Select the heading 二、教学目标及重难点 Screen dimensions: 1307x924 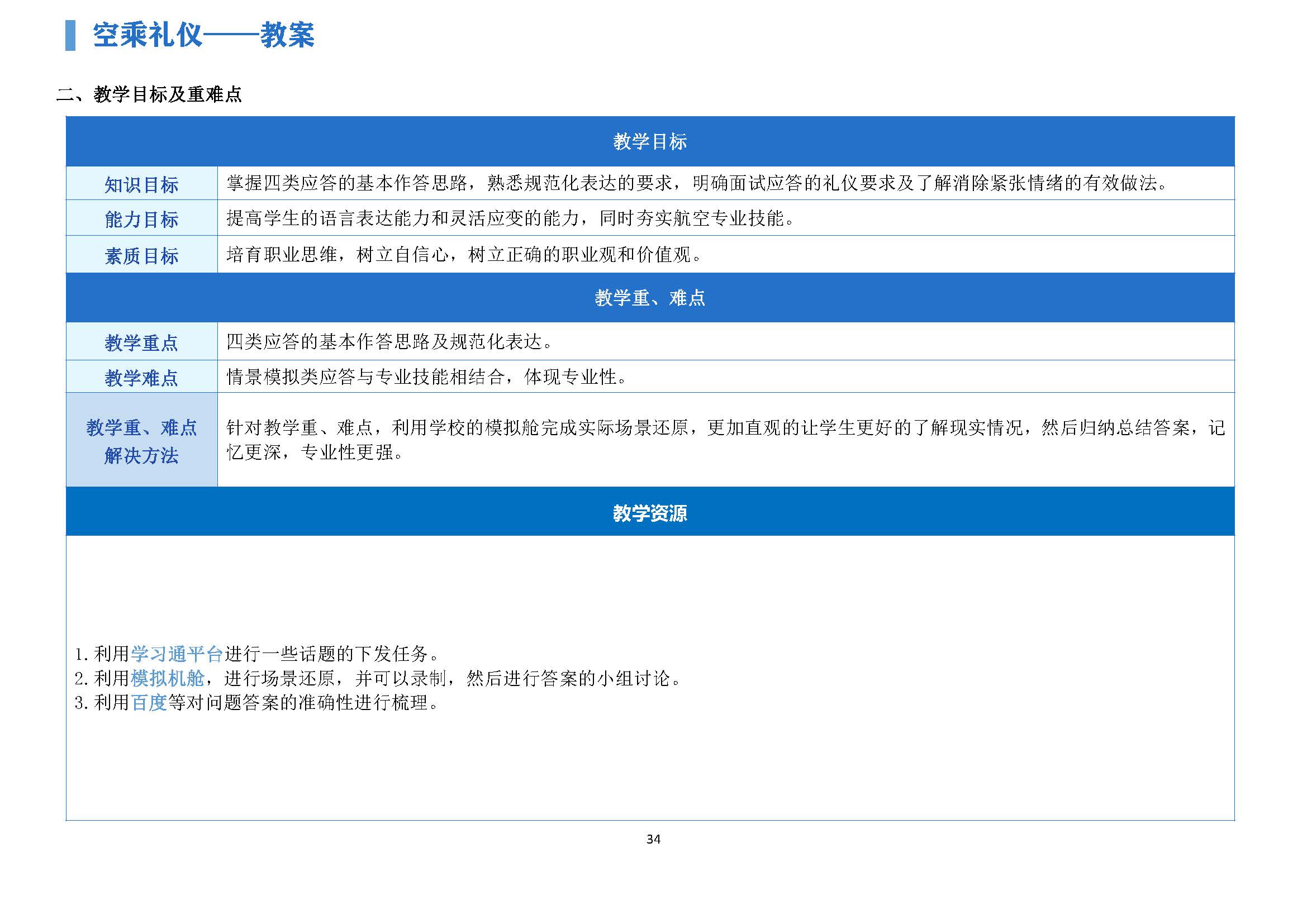pyautogui.click(x=149, y=94)
